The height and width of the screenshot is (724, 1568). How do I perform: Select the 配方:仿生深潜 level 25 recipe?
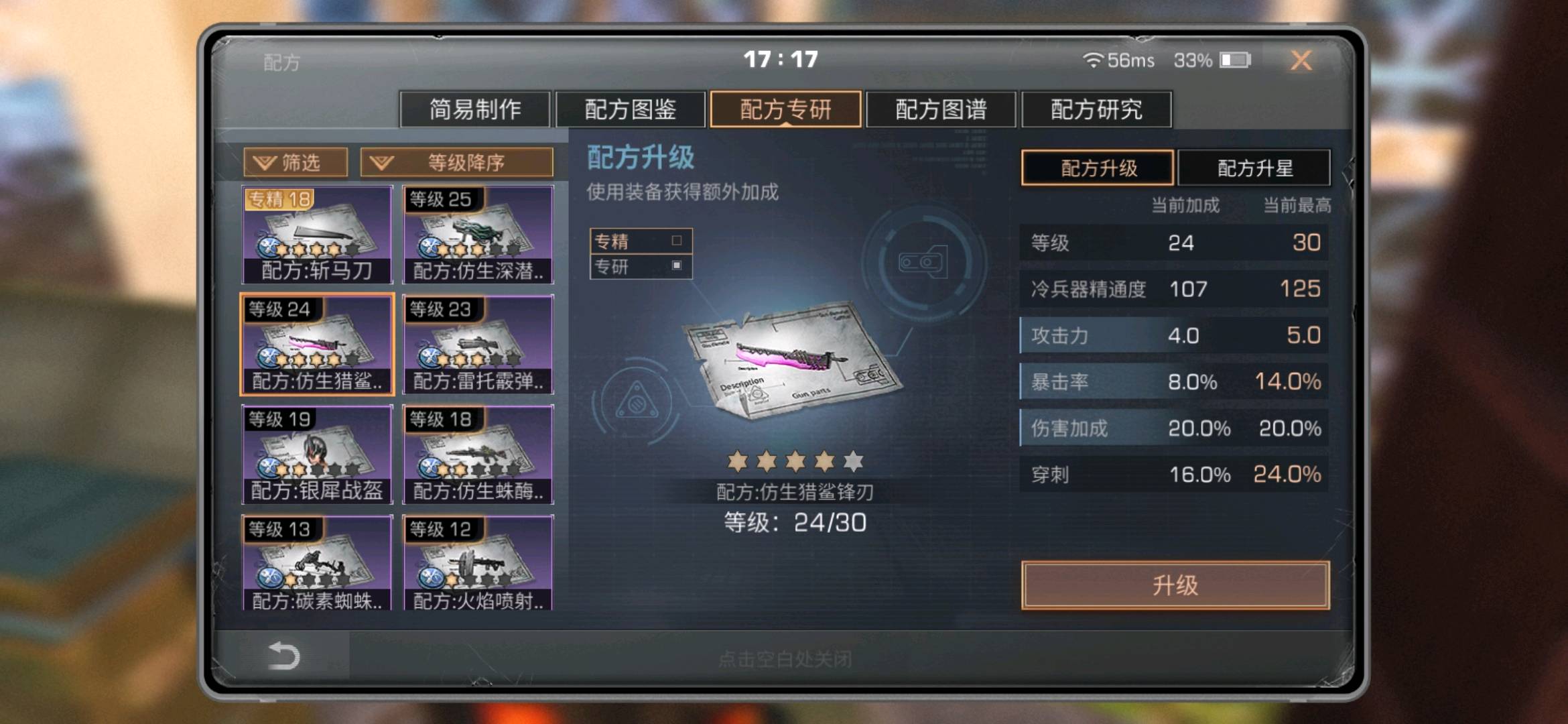click(x=478, y=235)
